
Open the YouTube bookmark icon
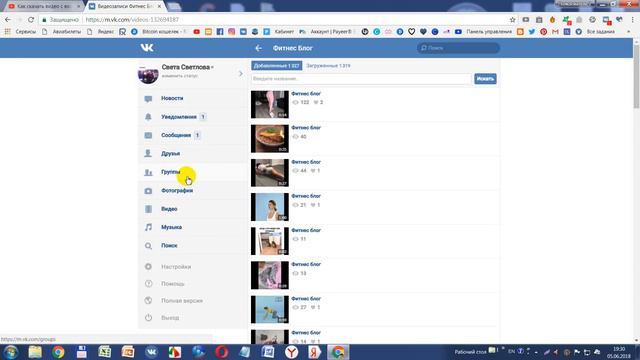click(196, 31)
